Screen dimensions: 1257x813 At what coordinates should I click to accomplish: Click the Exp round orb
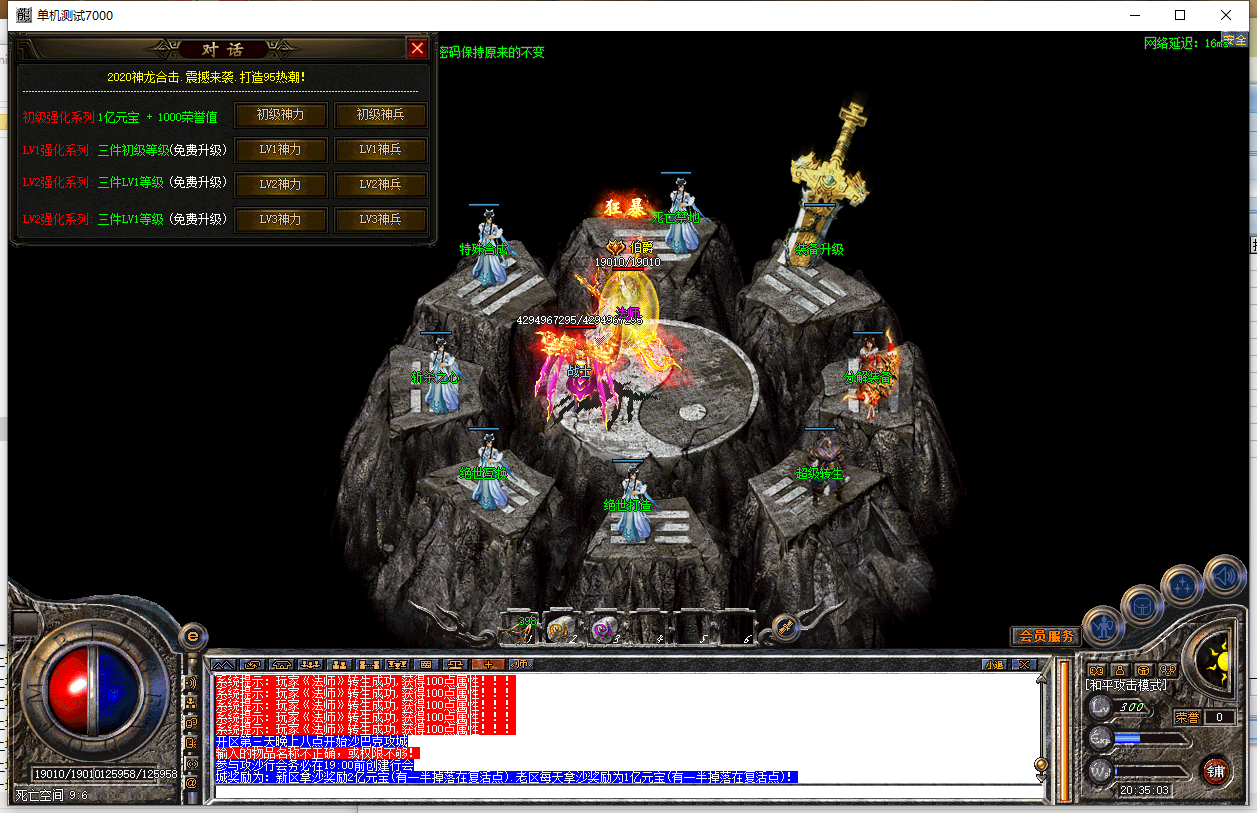[x=1100, y=738]
